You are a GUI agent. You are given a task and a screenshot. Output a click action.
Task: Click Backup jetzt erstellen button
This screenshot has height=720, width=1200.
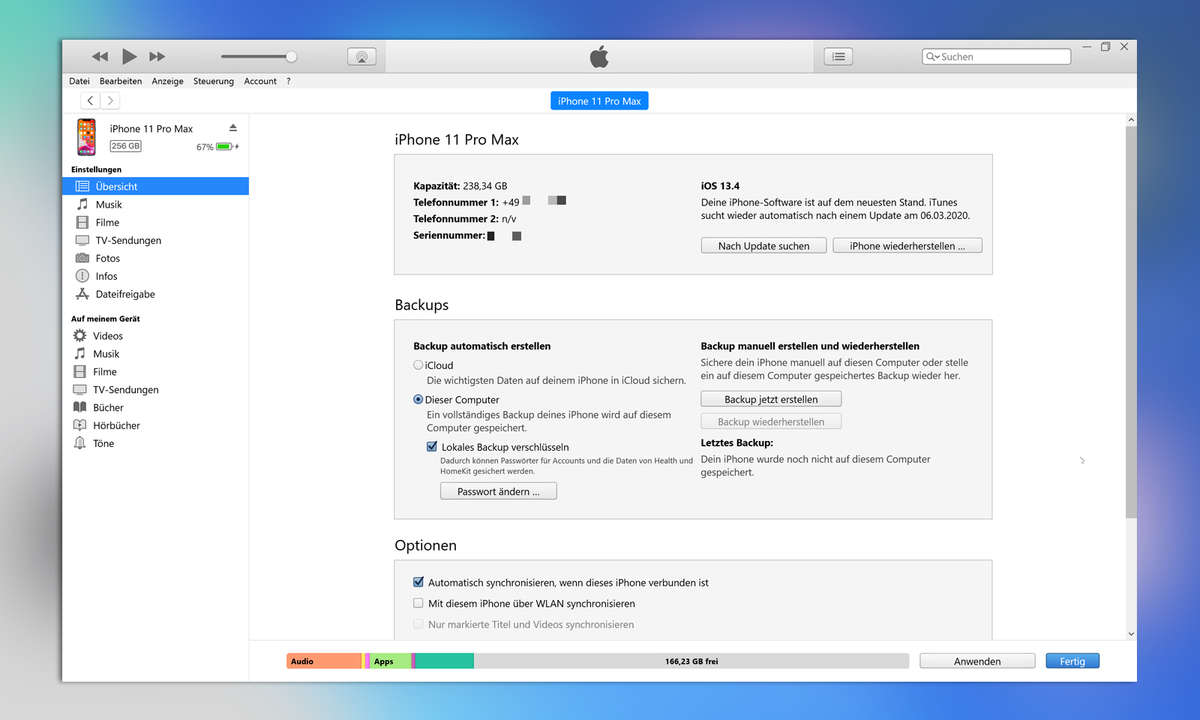point(771,399)
